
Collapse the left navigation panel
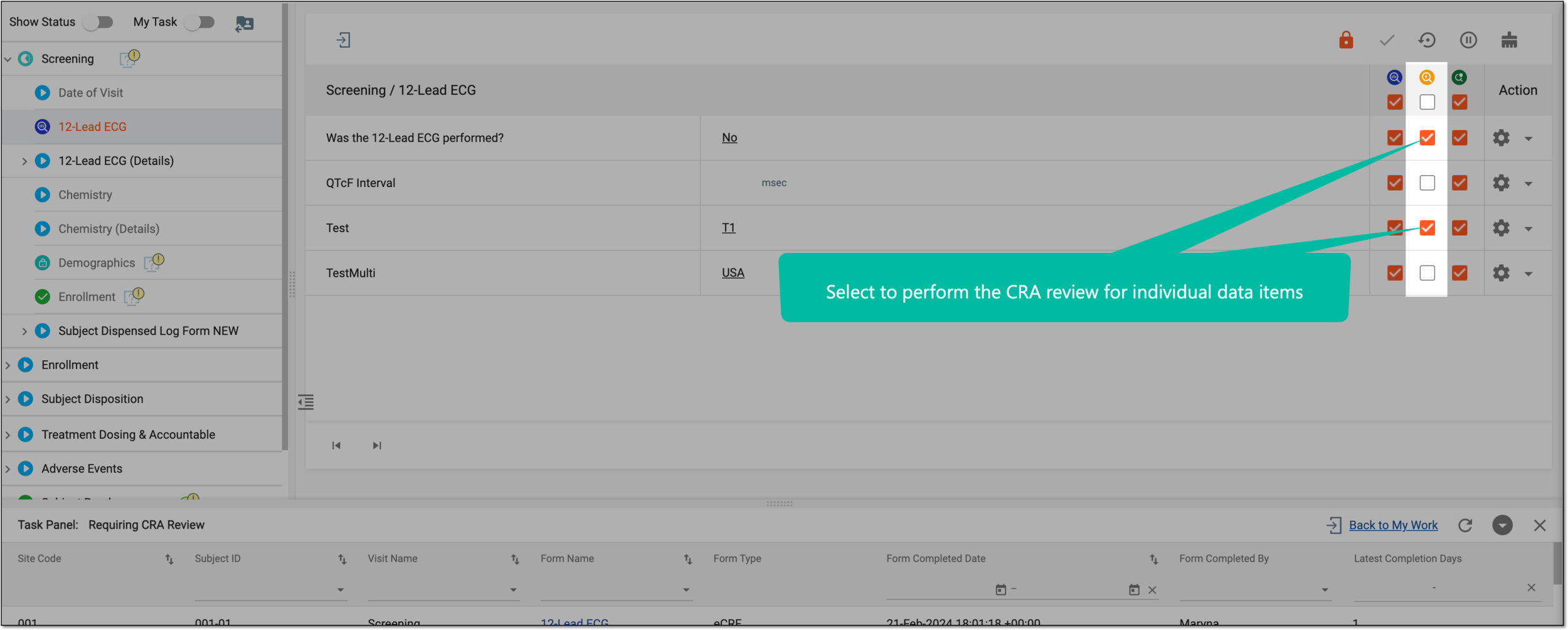[305, 402]
